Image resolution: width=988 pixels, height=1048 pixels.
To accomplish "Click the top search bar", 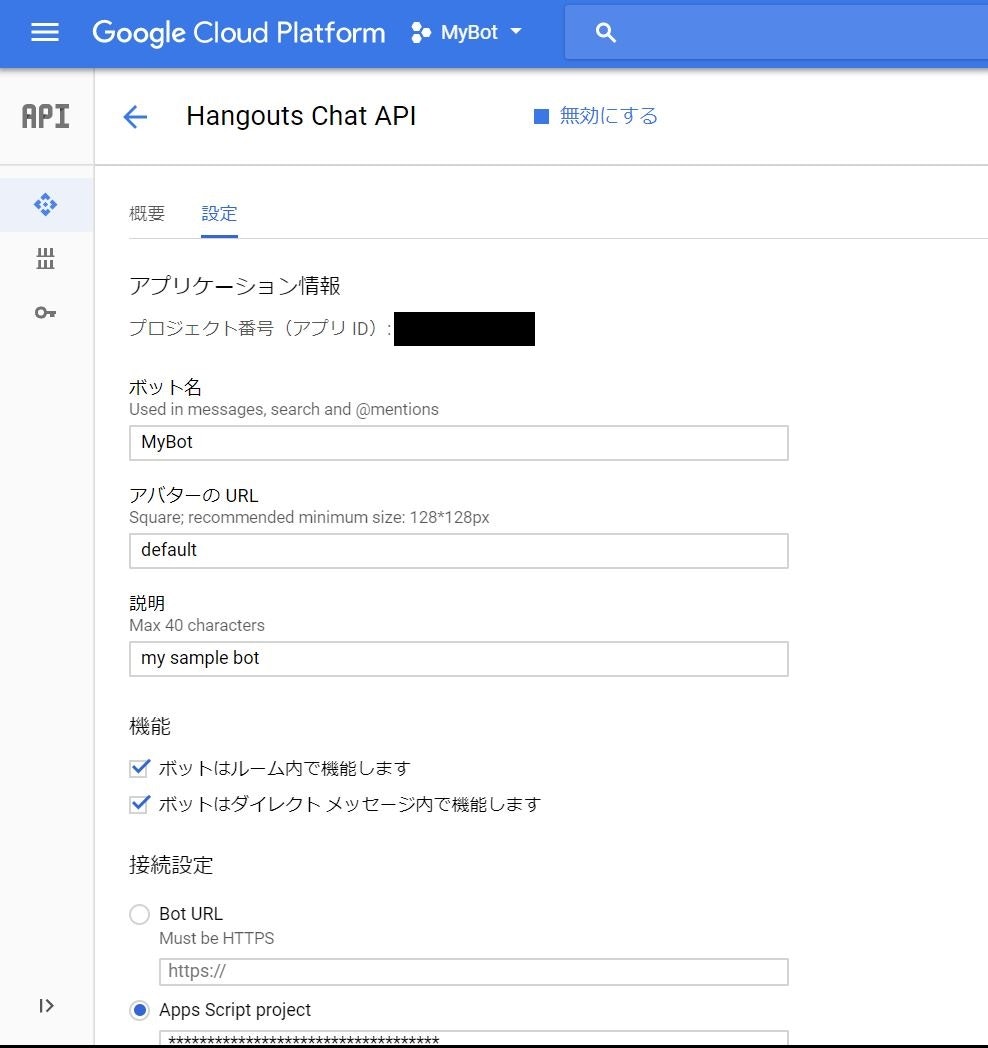I will [x=776, y=32].
